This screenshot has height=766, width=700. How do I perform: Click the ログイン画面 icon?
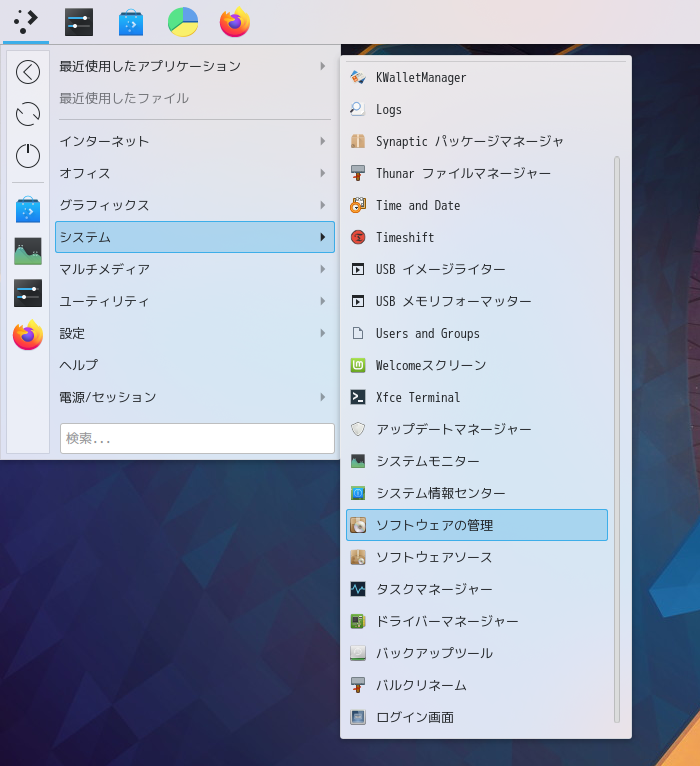pyautogui.click(x=358, y=717)
